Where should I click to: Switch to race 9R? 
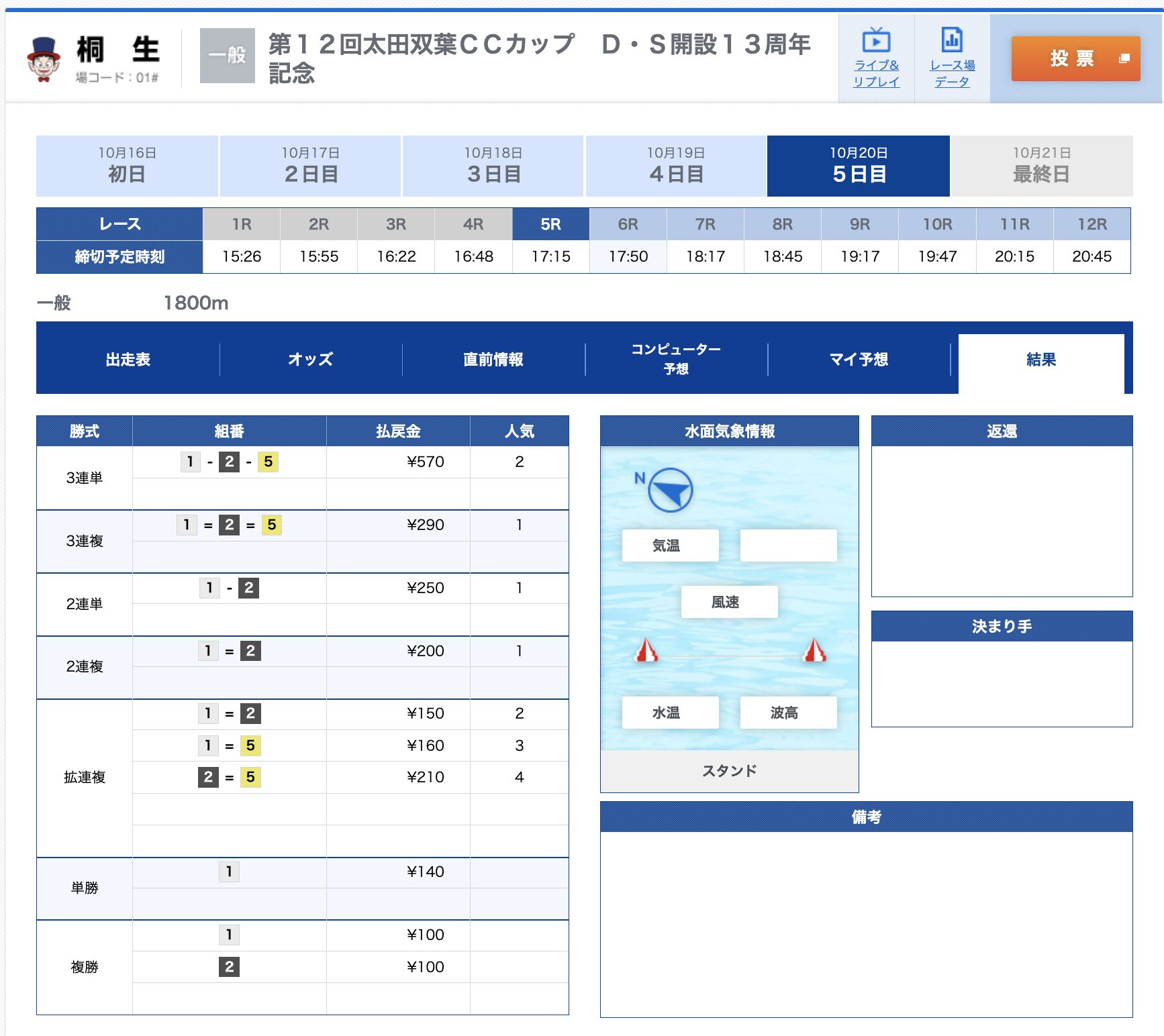coord(860,224)
